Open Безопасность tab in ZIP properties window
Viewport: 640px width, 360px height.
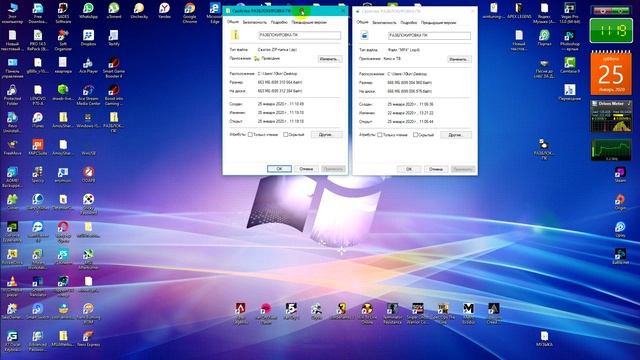point(254,22)
